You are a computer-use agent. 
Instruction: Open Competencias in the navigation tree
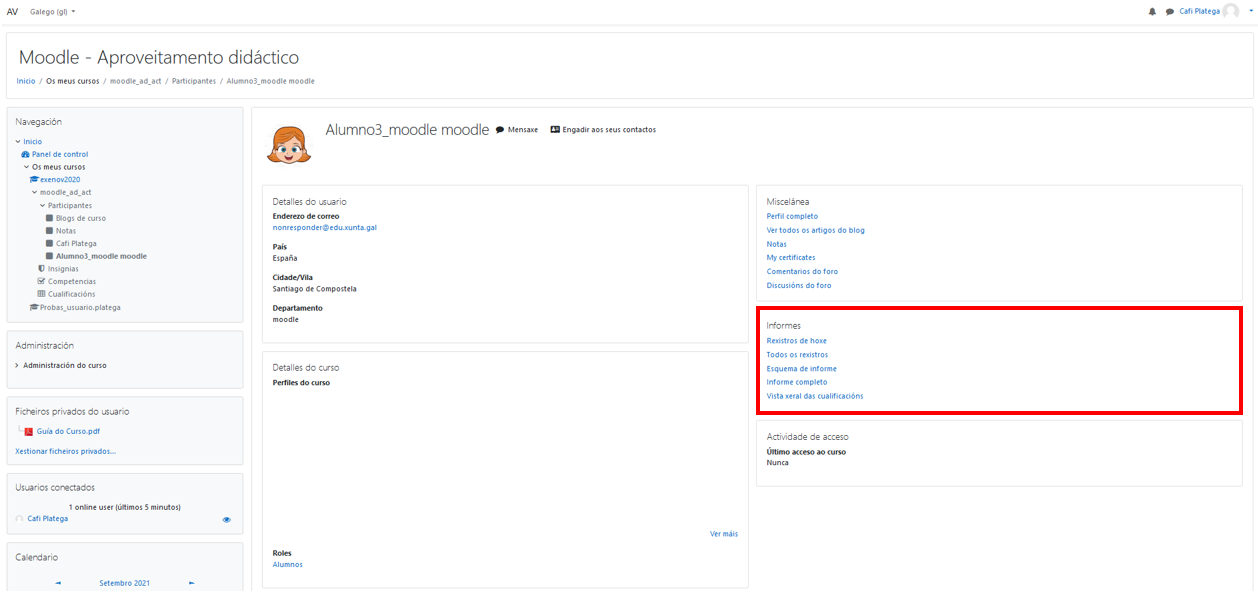click(x=71, y=282)
